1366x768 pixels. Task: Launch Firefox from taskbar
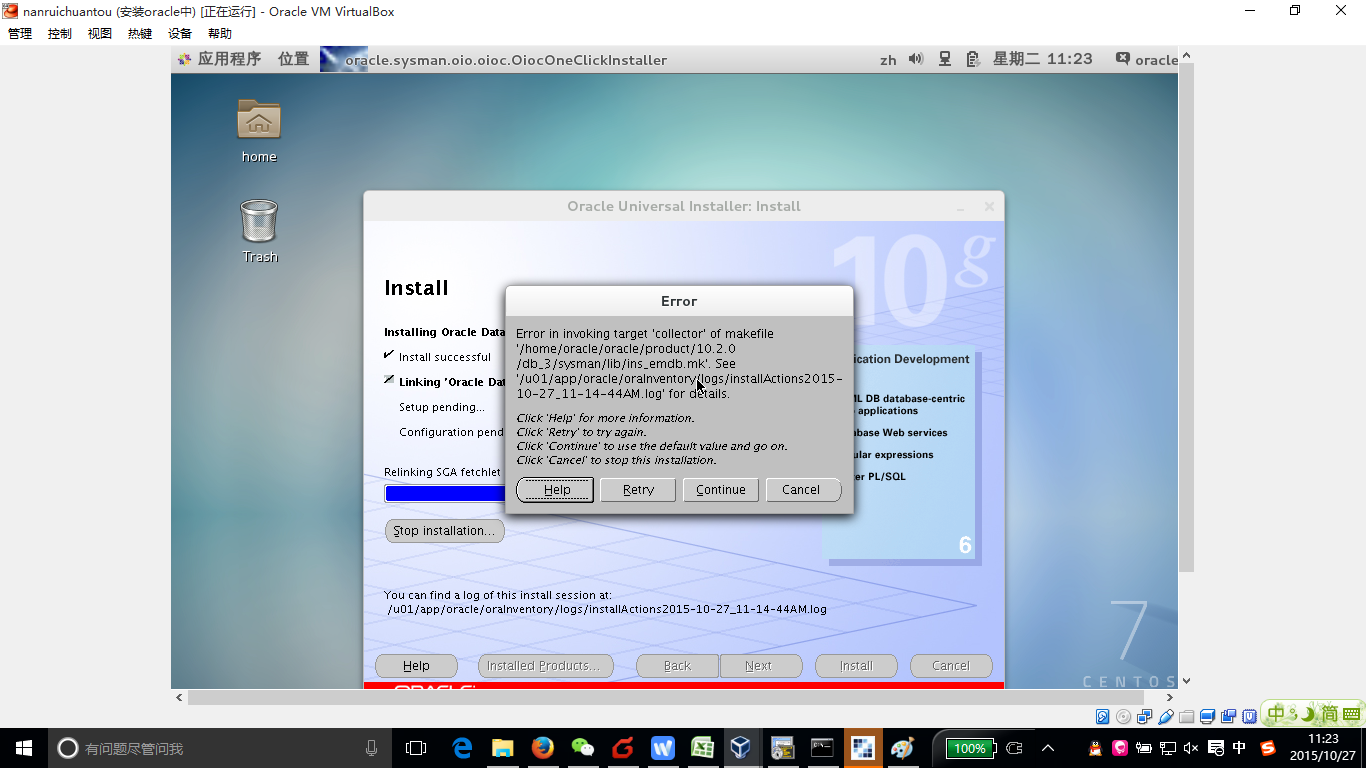[542, 748]
